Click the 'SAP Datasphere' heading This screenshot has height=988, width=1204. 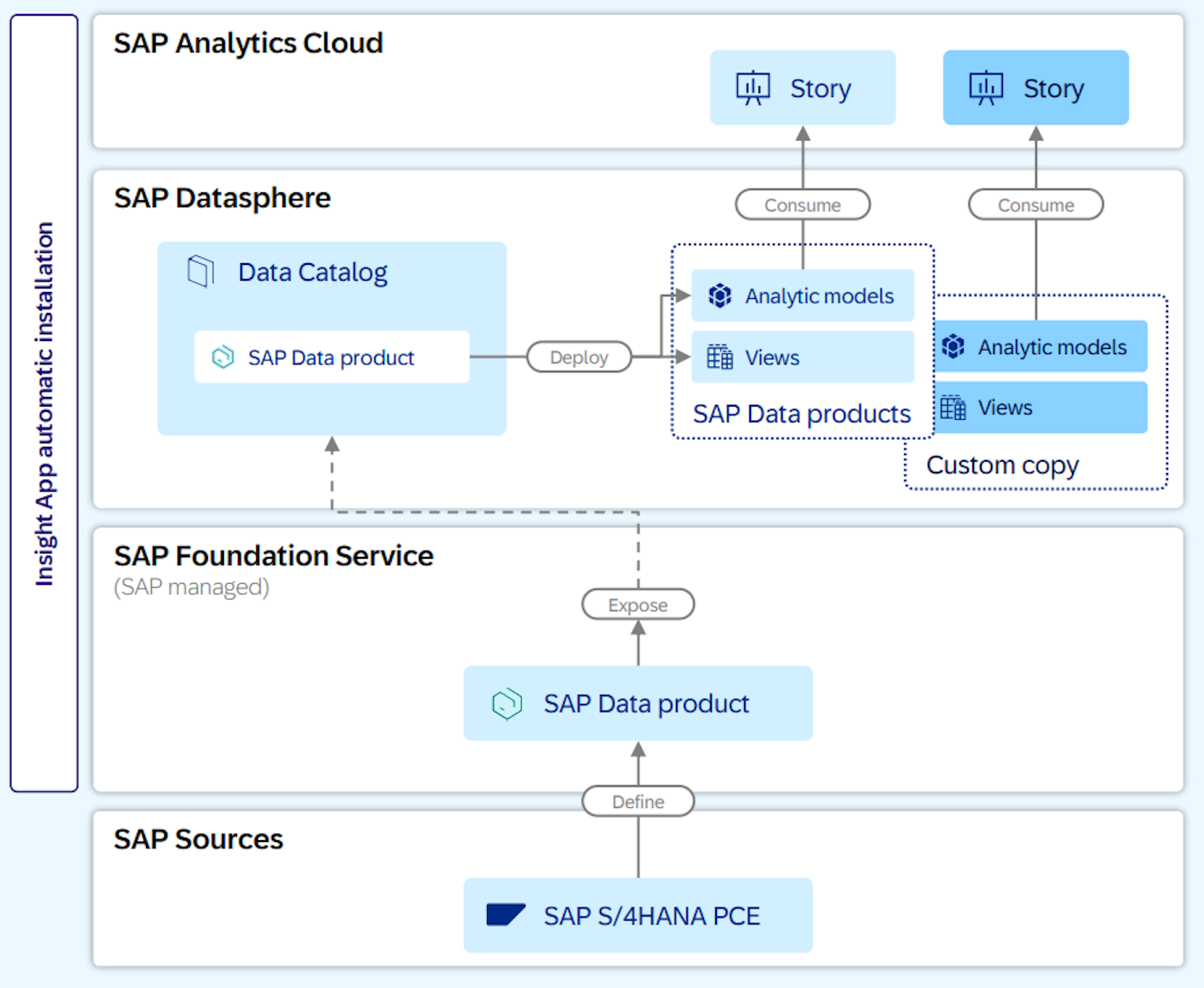(222, 198)
